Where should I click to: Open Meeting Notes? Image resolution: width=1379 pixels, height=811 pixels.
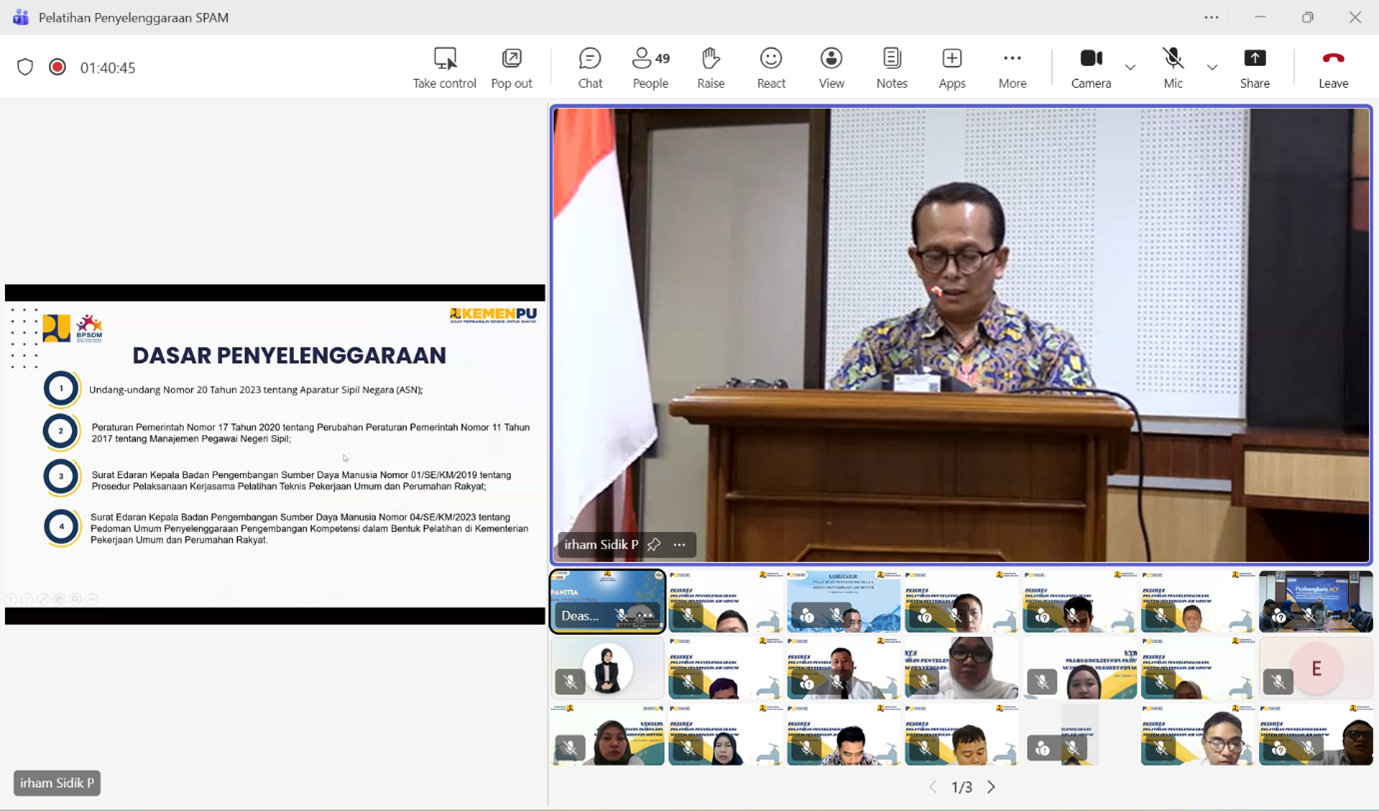point(890,66)
